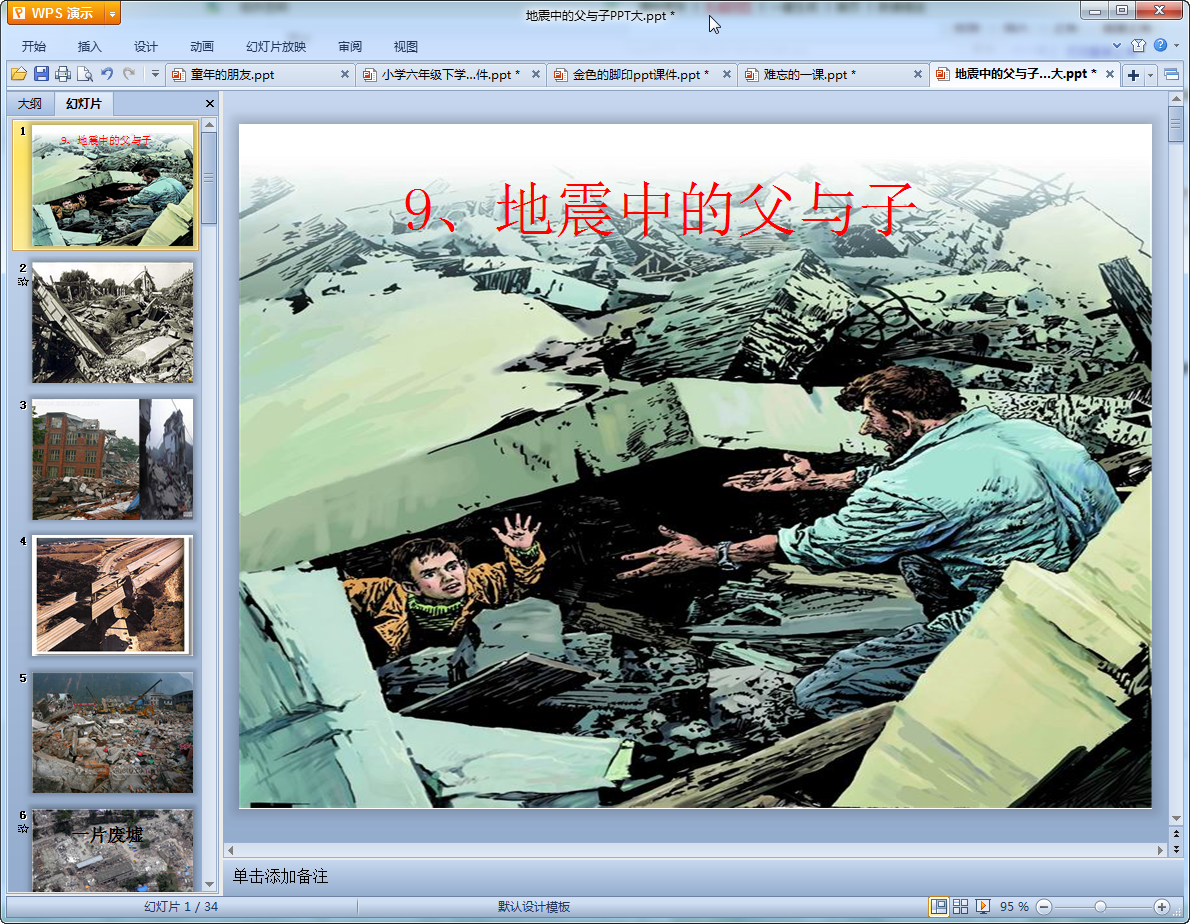Screen dimensions: 1190x924
Task: Undo the last action
Action: click(107, 74)
